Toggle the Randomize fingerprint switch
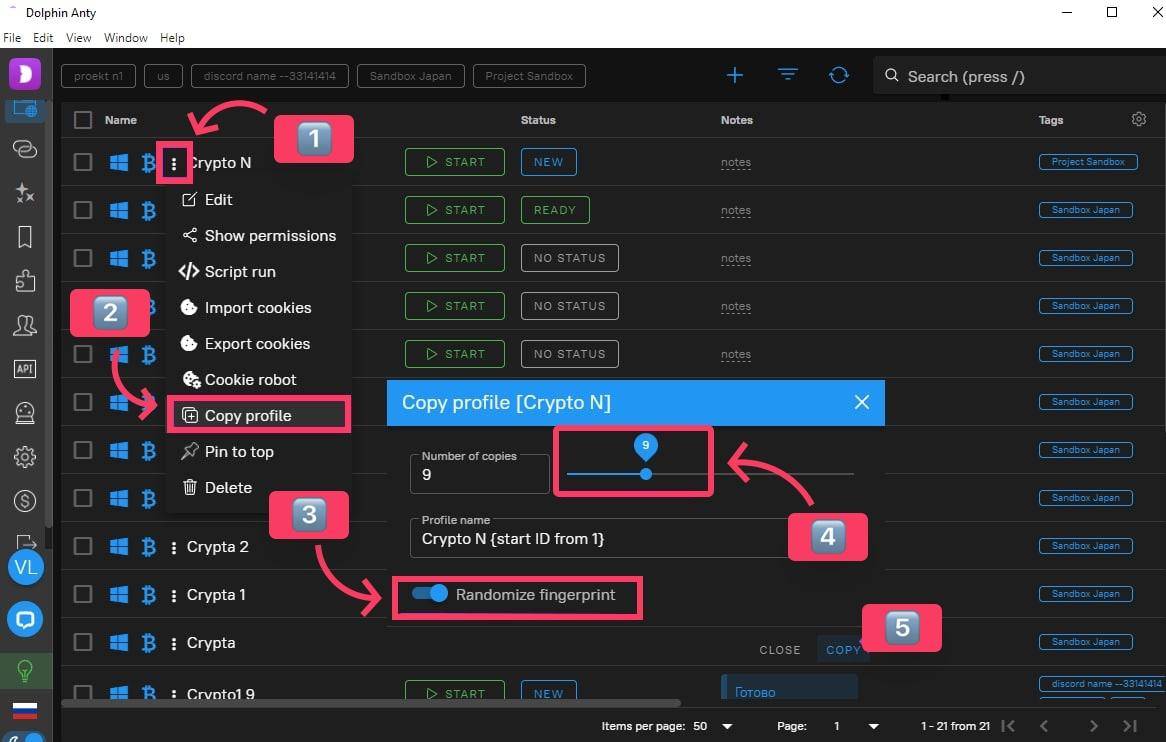Screen dimensions: 1166x742 pyautogui.click(x=430, y=593)
